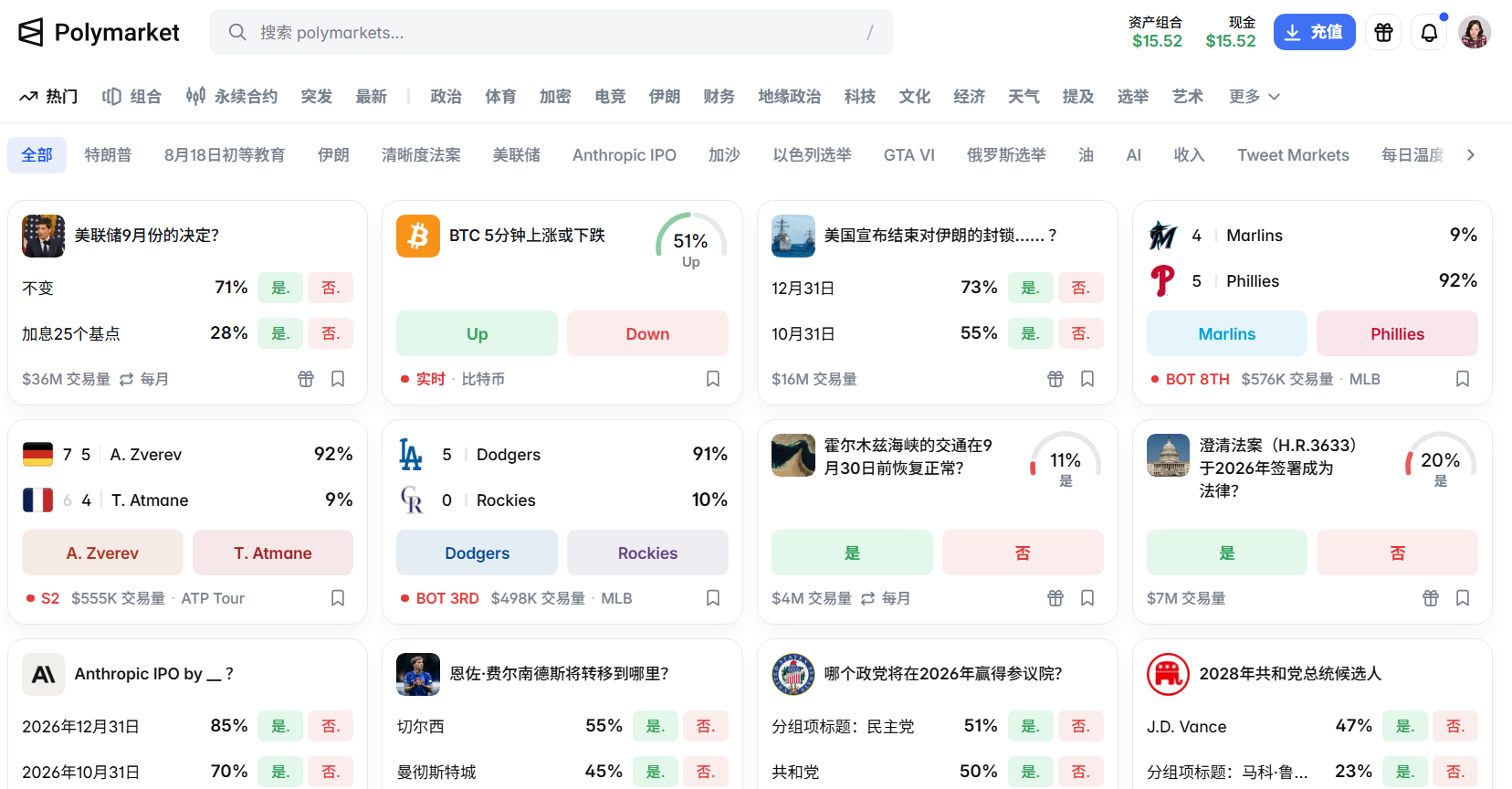Pick Phillies outcome button
The image size is (1512, 789).
[x=1397, y=333]
